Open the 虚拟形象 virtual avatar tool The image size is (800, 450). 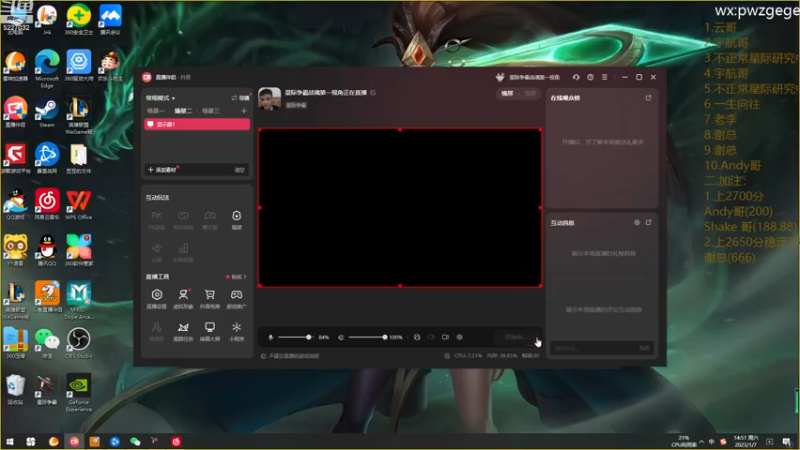point(183,298)
